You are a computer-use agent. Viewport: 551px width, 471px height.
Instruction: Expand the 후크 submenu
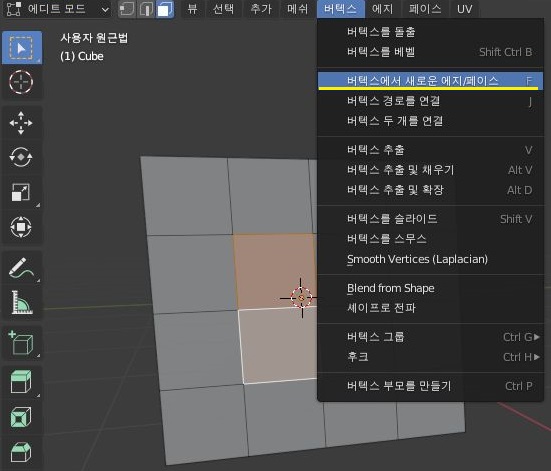point(430,357)
